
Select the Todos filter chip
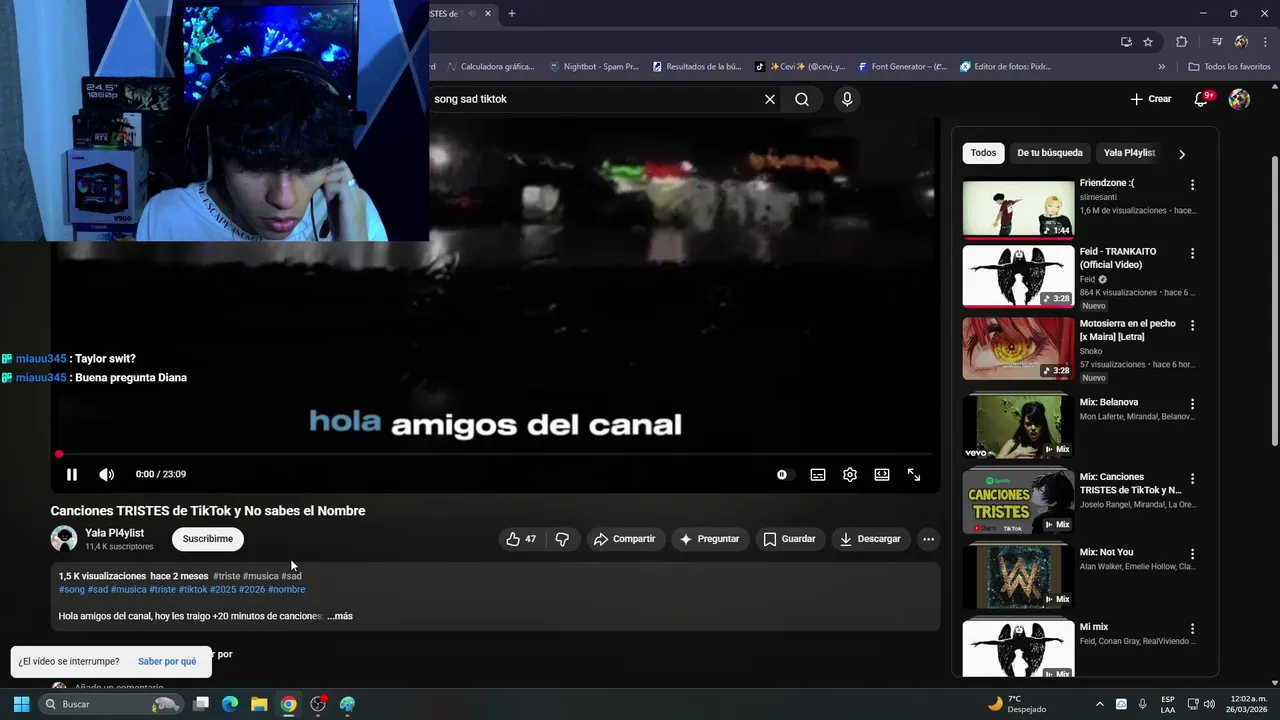pos(983,153)
